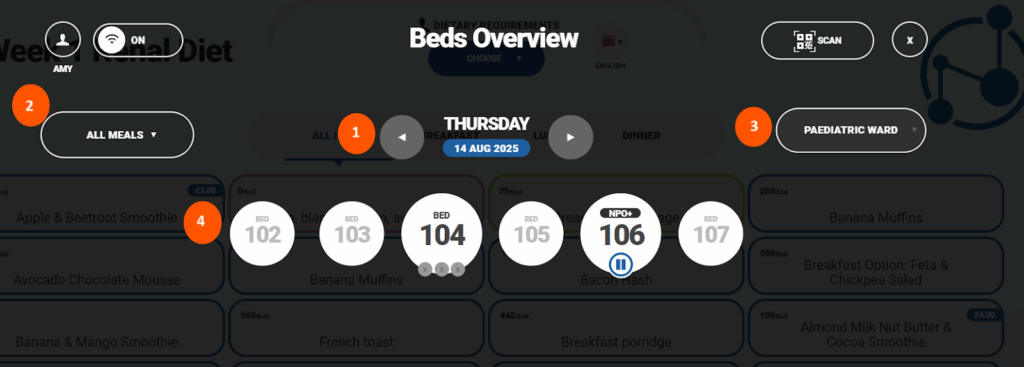The image size is (1024, 367).
Task: Click the first x marker under bed 104
Action: [425, 268]
